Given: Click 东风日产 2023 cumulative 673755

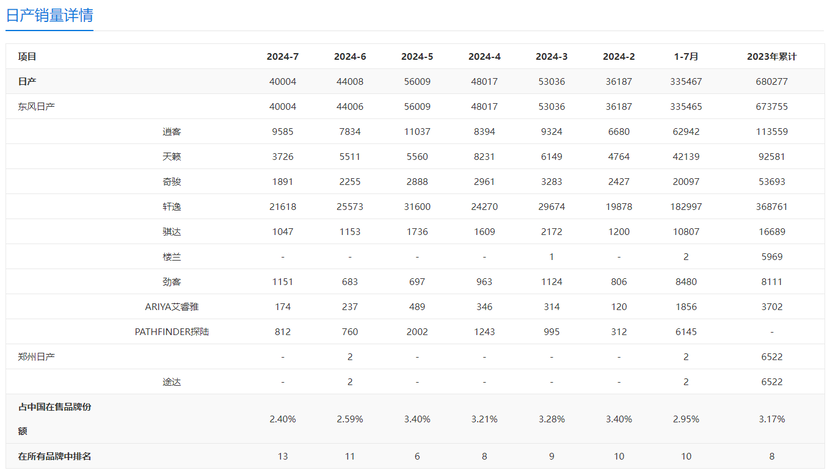Looking at the screenshot, I should [772, 106].
